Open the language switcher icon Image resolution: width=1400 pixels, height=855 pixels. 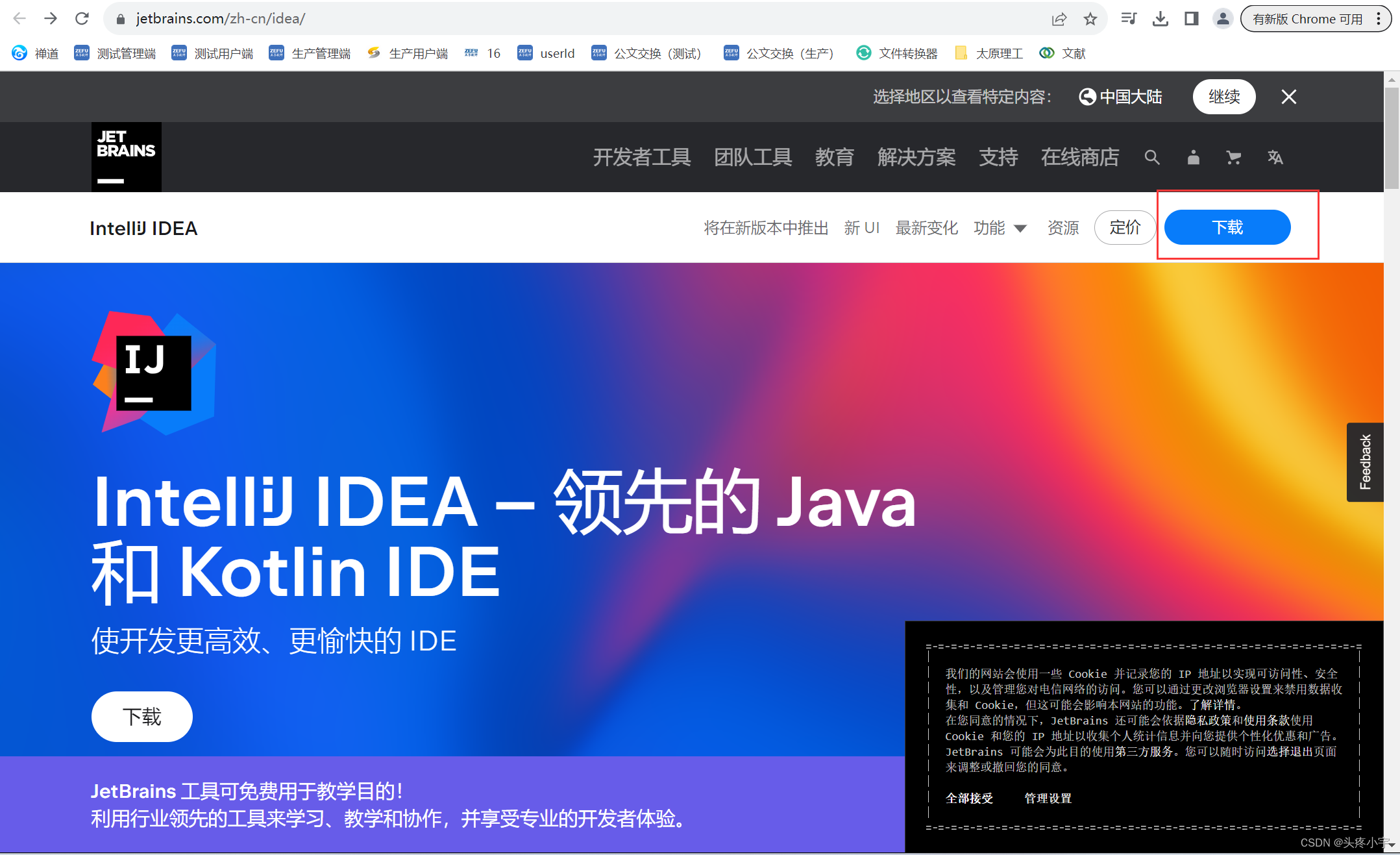click(x=1275, y=157)
